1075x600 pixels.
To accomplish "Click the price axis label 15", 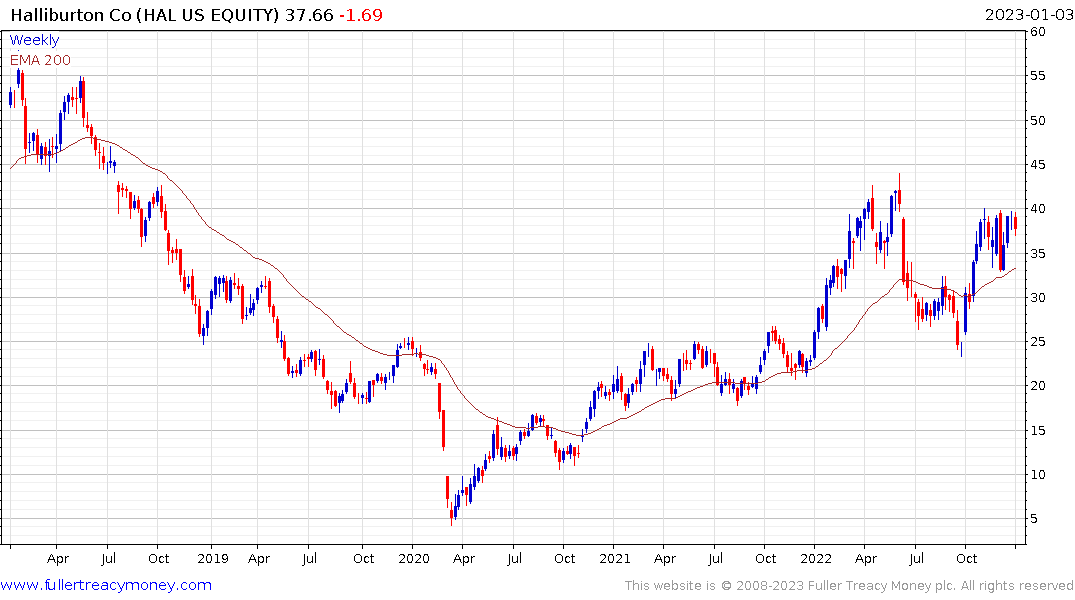I will click(x=1038, y=431).
